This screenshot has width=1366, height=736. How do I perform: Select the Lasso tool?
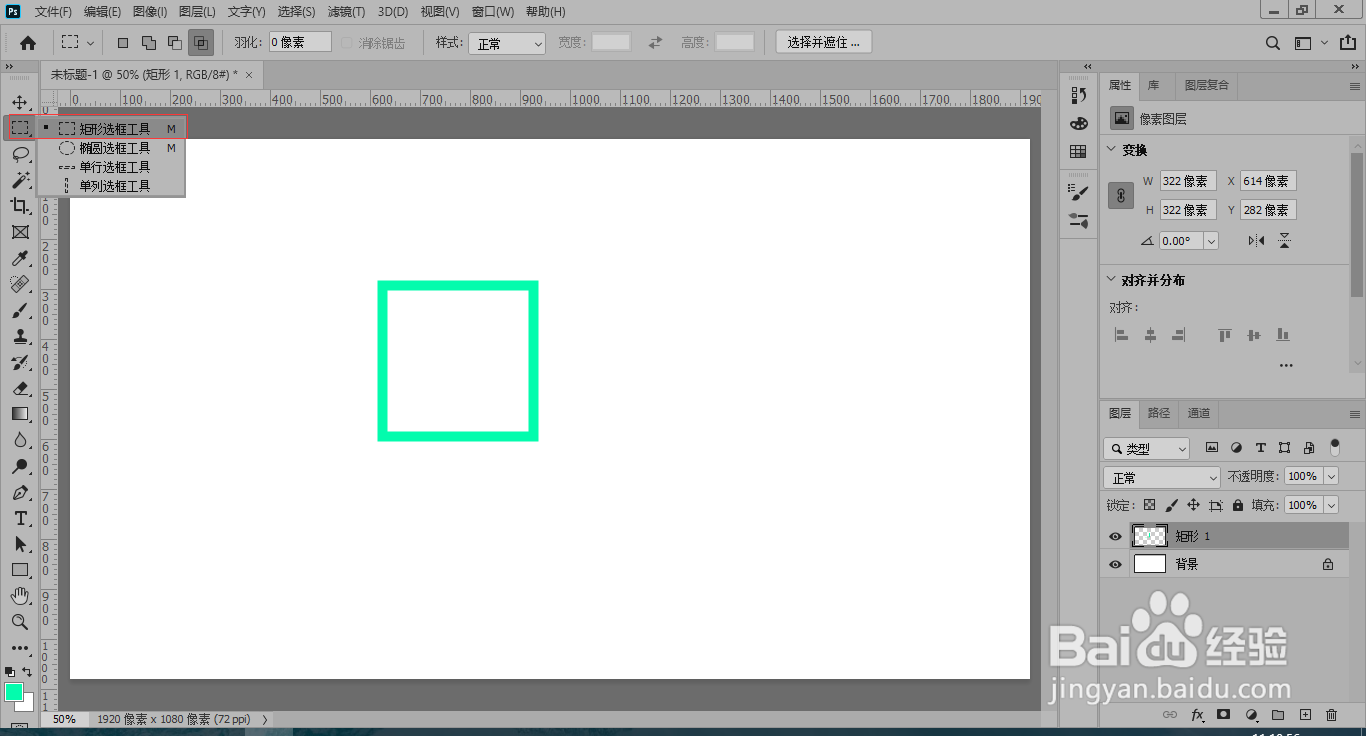20,154
